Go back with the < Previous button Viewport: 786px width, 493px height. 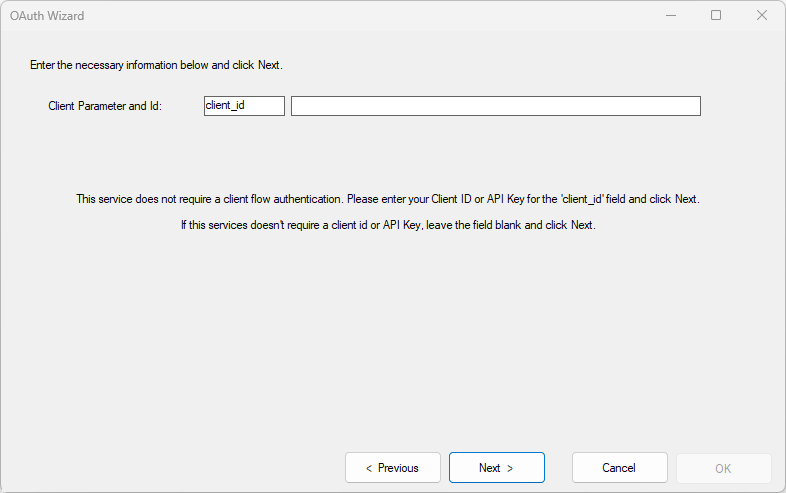pyautogui.click(x=392, y=468)
